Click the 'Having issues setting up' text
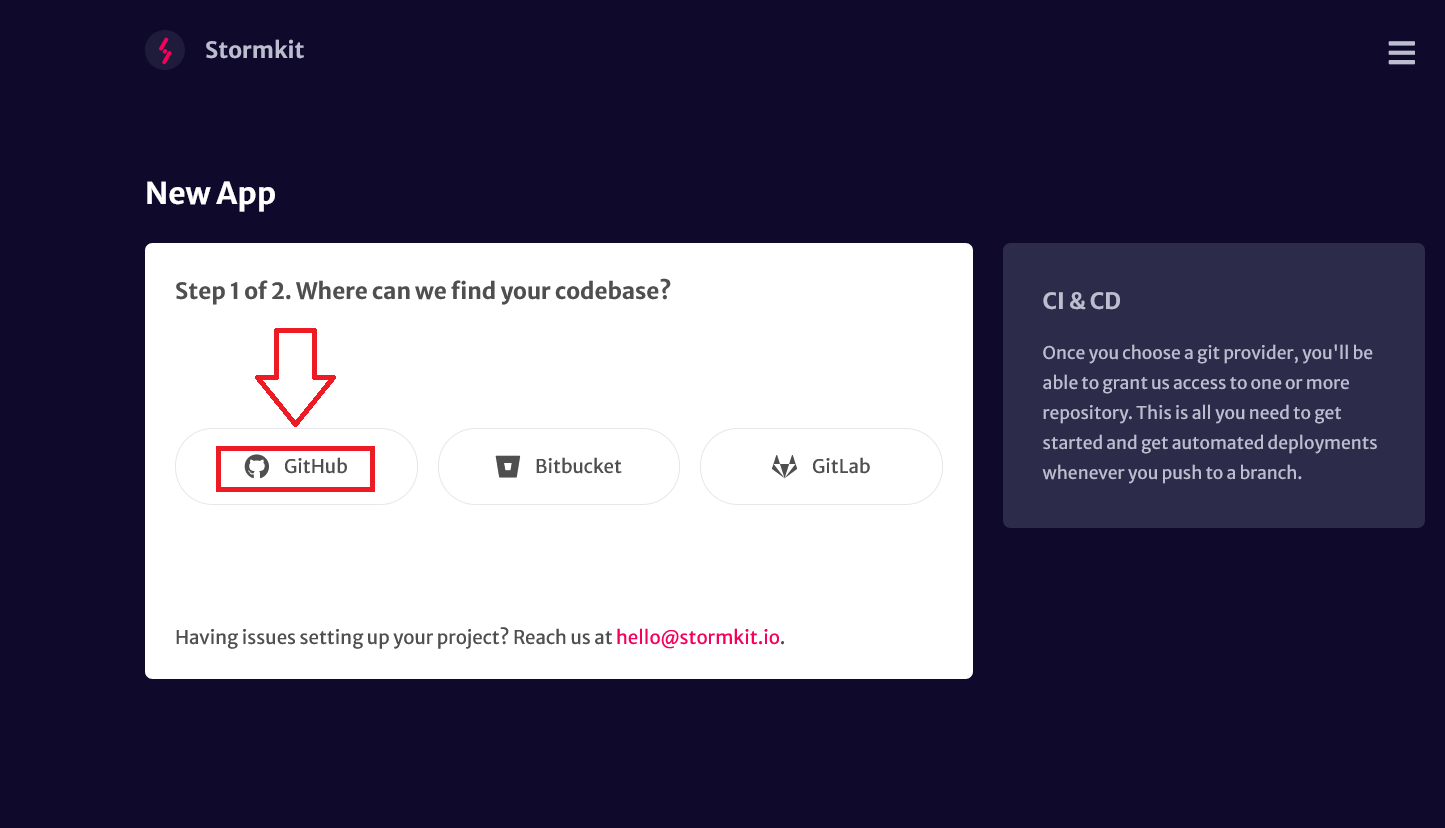This screenshot has width=1445, height=828. pyautogui.click(x=393, y=637)
